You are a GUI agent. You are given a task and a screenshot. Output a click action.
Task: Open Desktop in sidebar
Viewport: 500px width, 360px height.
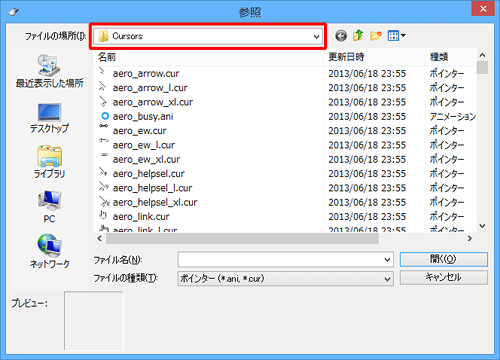point(49,118)
